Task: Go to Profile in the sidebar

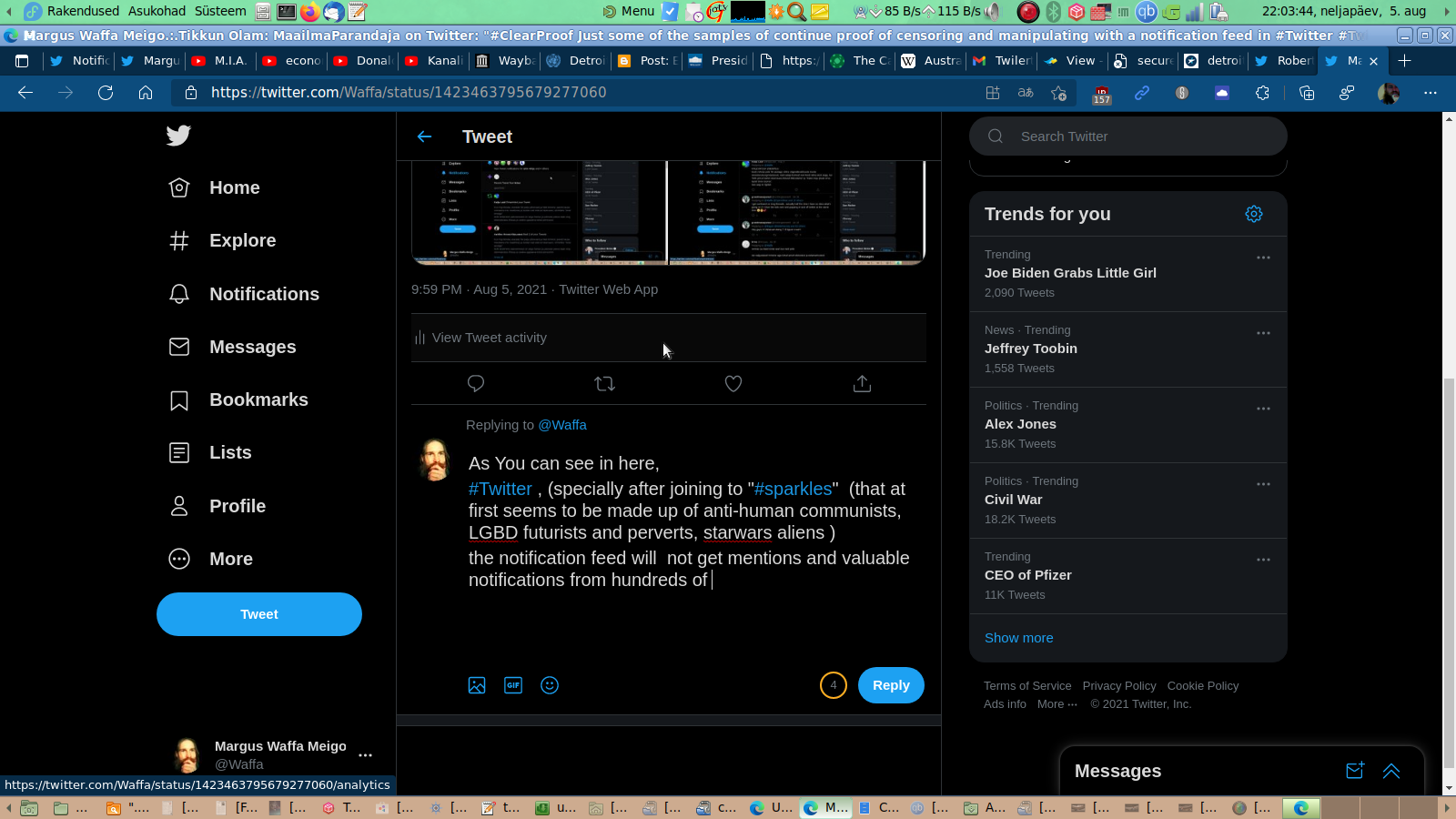Action: click(x=217, y=506)
